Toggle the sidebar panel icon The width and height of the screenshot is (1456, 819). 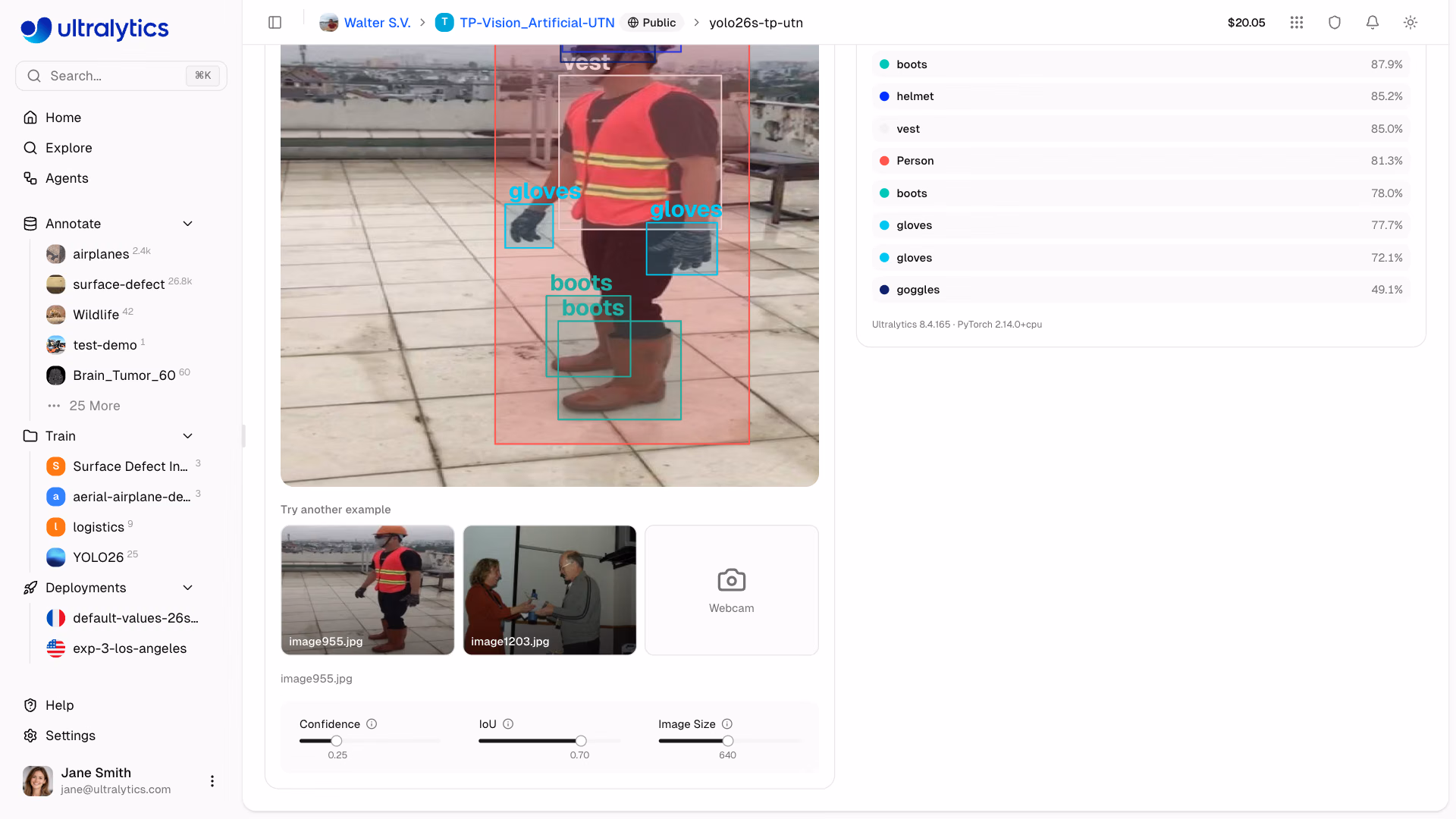pyautogui.click(x=275, y=23)
